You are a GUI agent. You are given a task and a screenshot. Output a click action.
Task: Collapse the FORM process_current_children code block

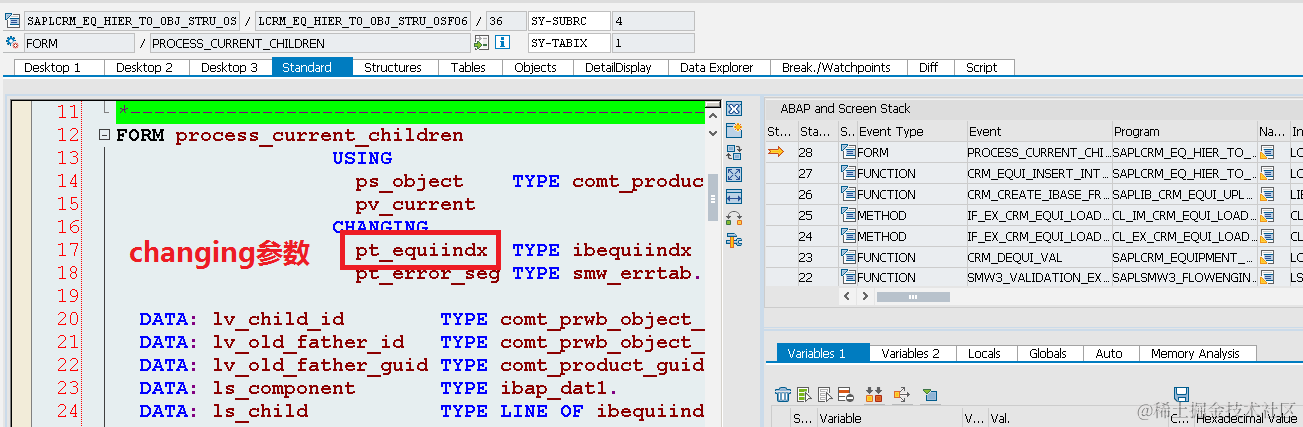[x=104, y=135]
